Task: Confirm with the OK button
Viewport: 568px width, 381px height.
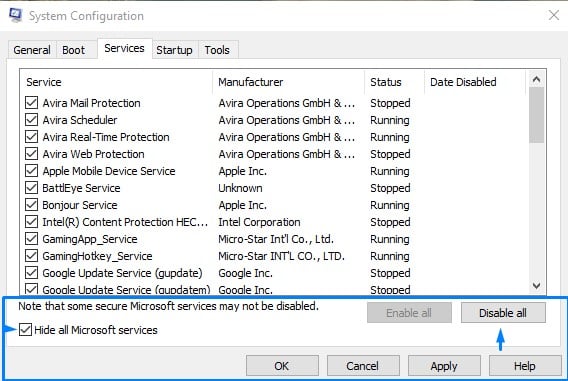Action: [x=282, y=366]
